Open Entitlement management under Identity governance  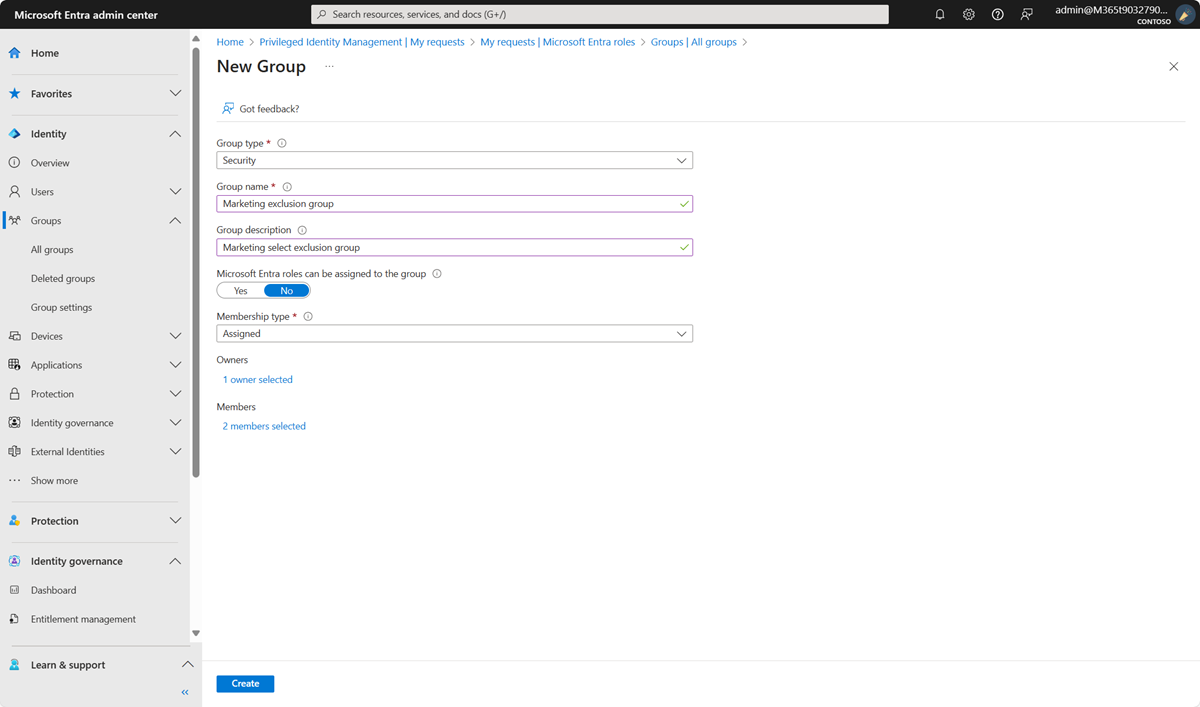(x=84, y=618)
